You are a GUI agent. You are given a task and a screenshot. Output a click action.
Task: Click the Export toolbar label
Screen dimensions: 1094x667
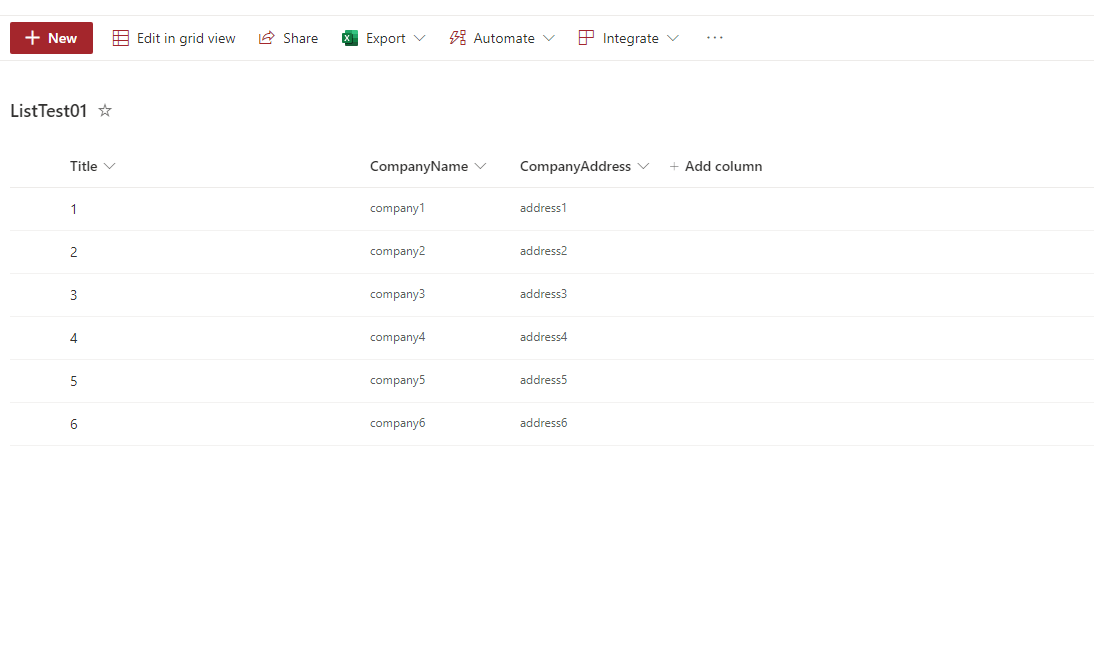click(x=386, y=38)
